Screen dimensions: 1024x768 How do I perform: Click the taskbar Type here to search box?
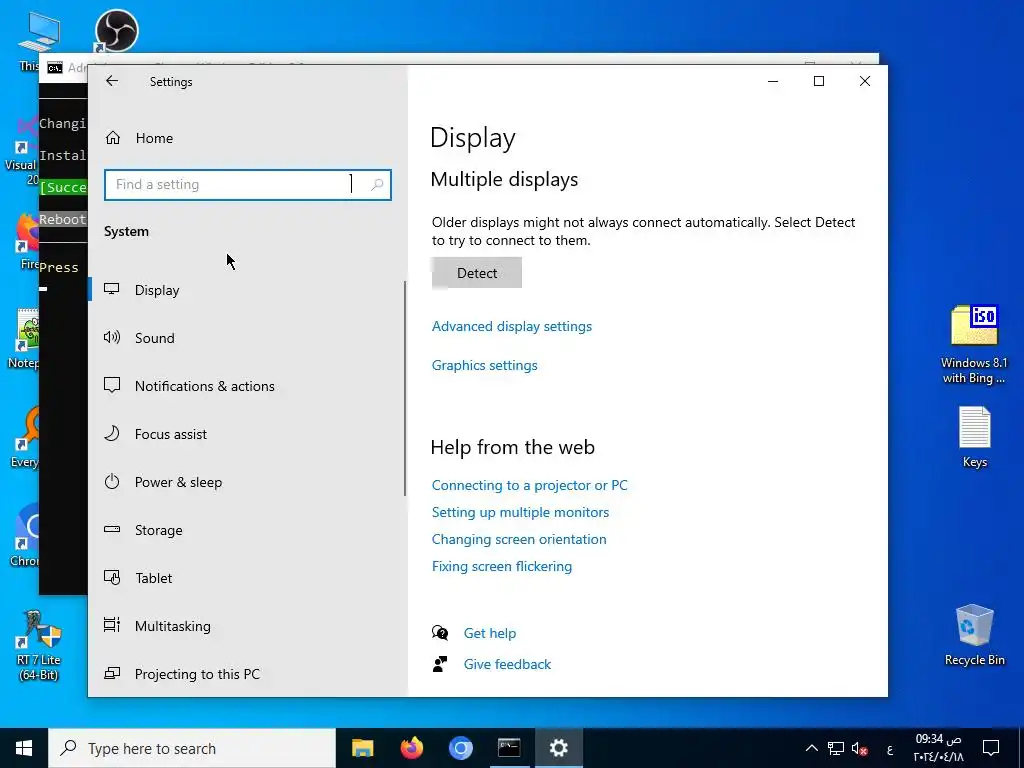point(192,748)
